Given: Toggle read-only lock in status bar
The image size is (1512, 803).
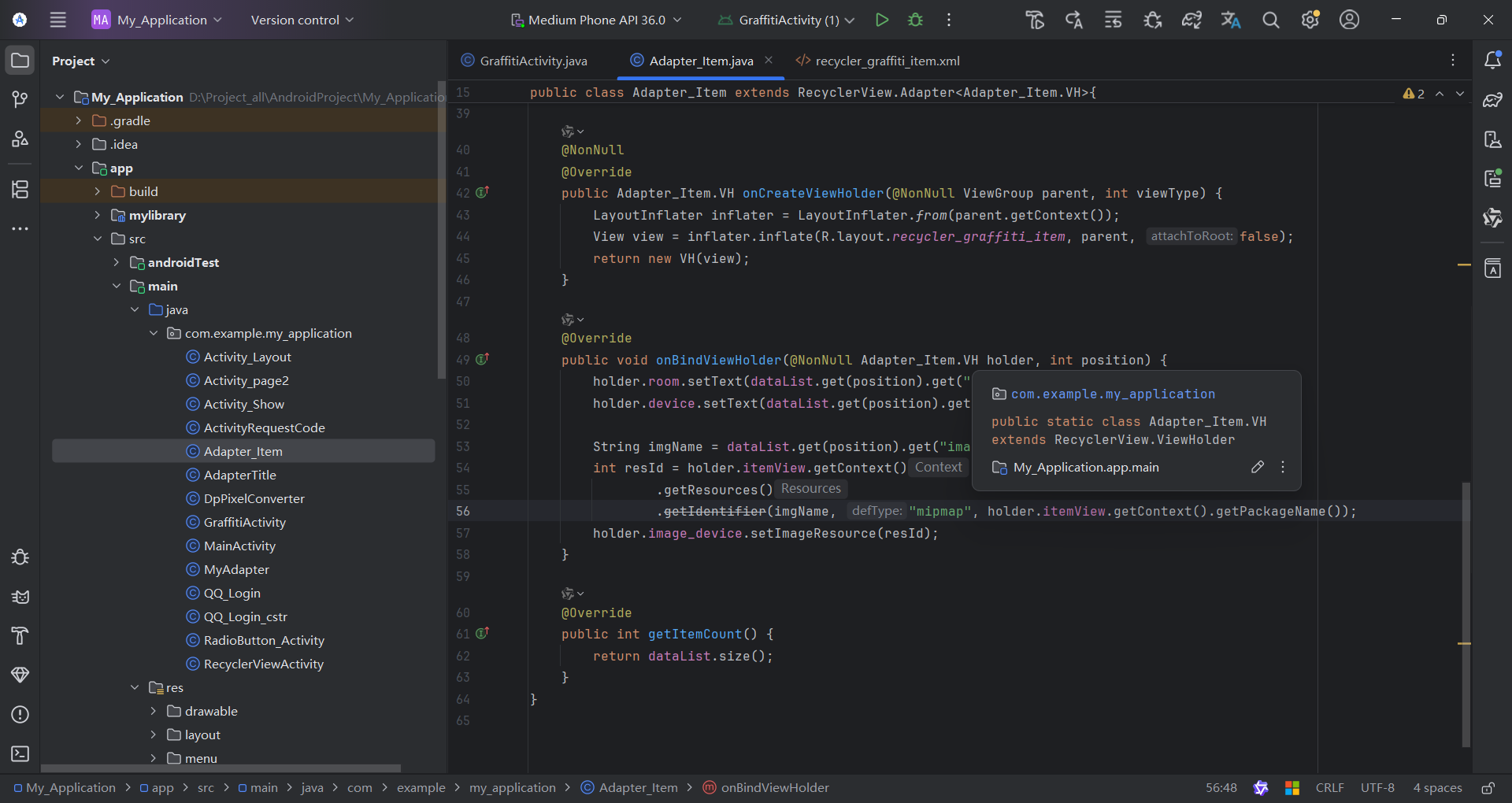Looking at the screenshot, I should [x=1488, y=787].
